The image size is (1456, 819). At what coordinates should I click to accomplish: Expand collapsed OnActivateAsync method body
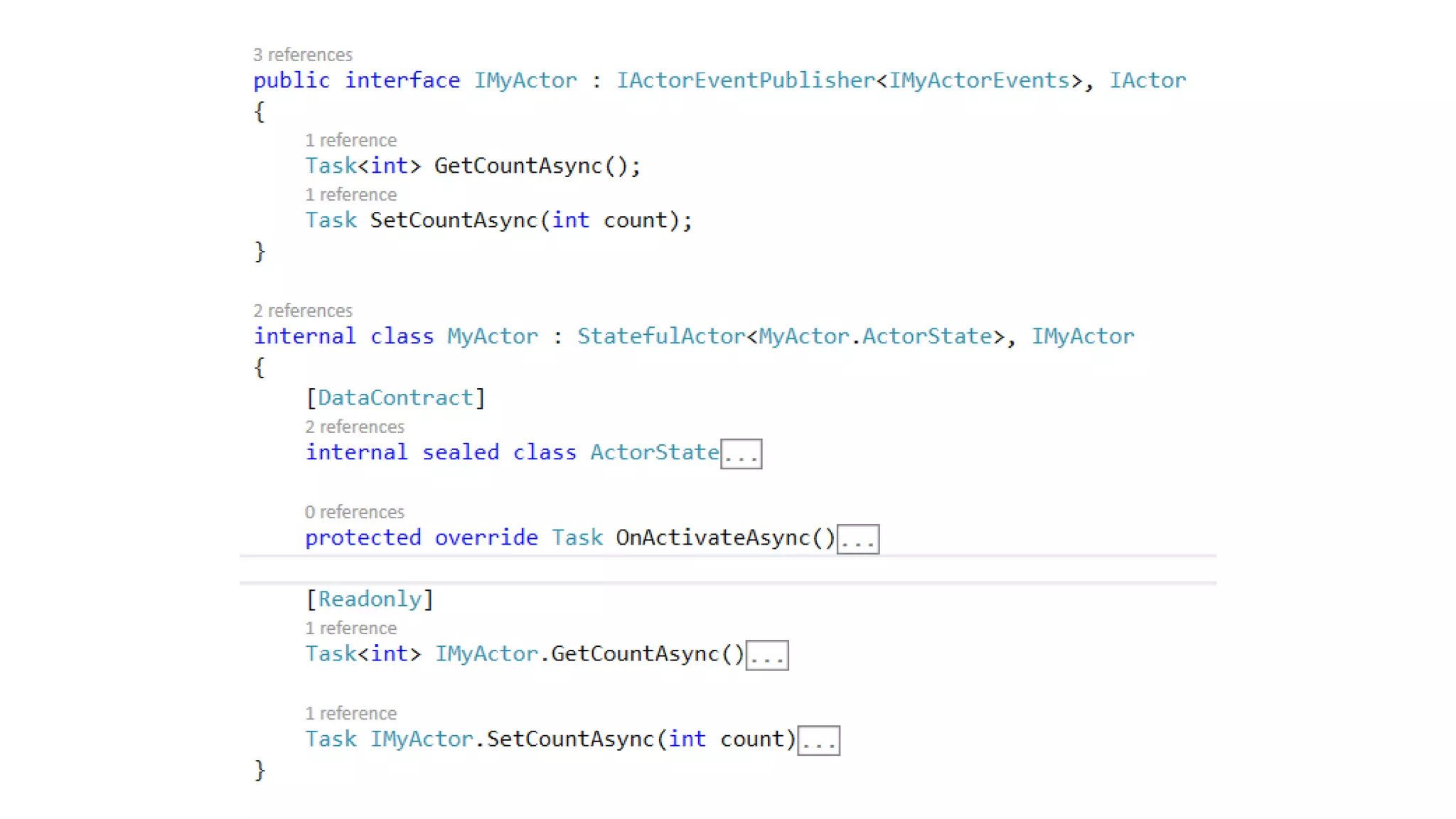coord(857,540)
